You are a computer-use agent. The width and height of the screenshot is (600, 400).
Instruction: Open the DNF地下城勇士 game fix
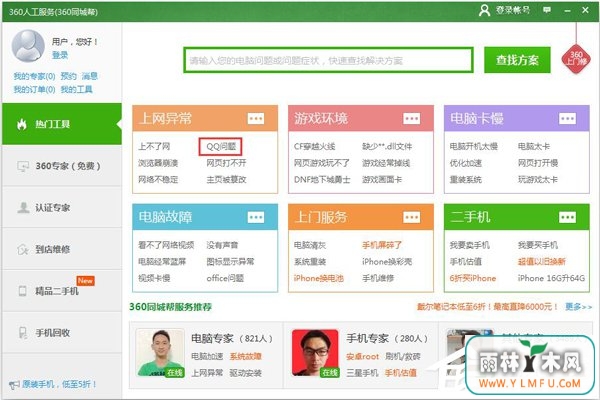click(322, 180)
